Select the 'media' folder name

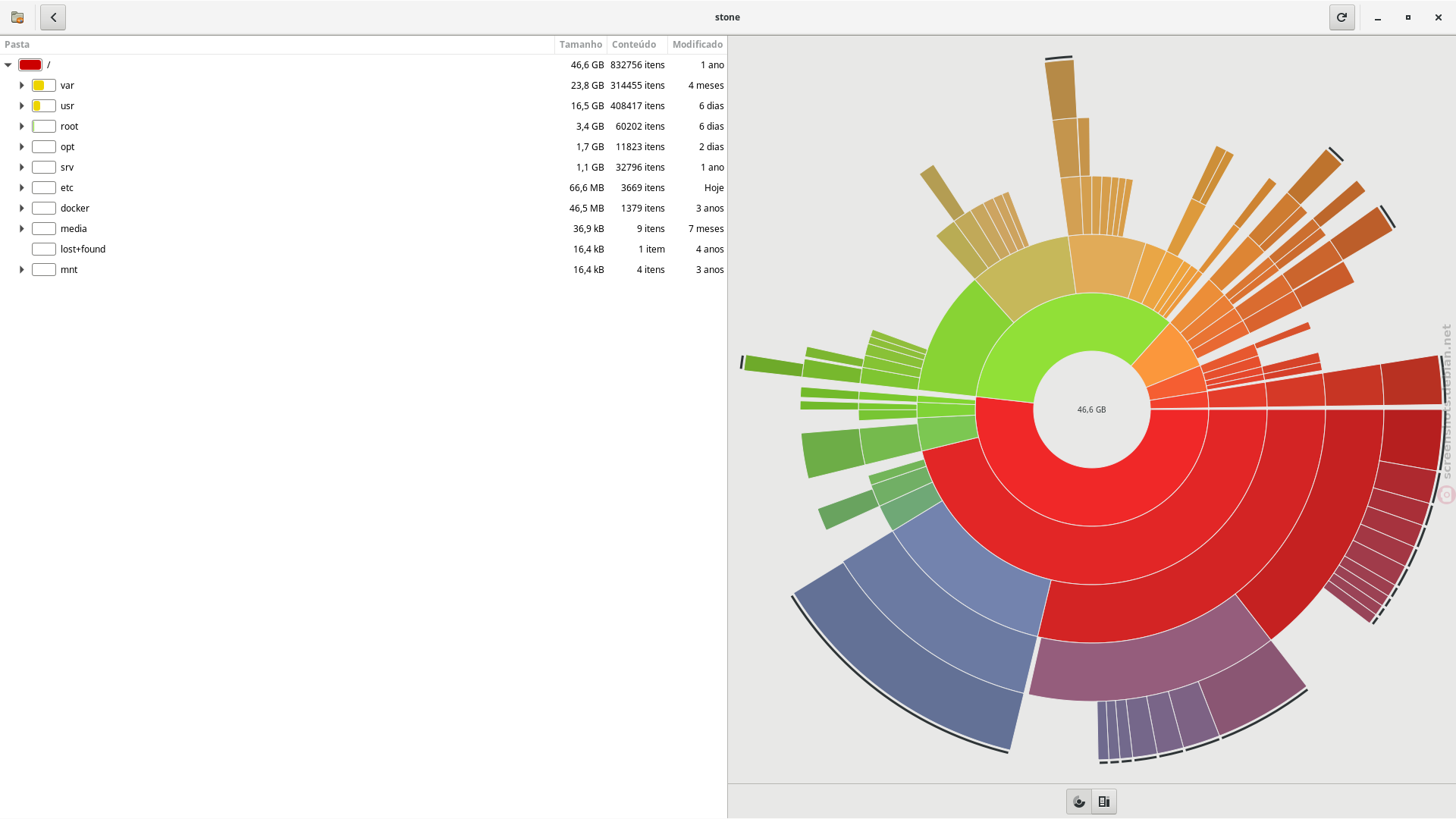tap(74, 229)
